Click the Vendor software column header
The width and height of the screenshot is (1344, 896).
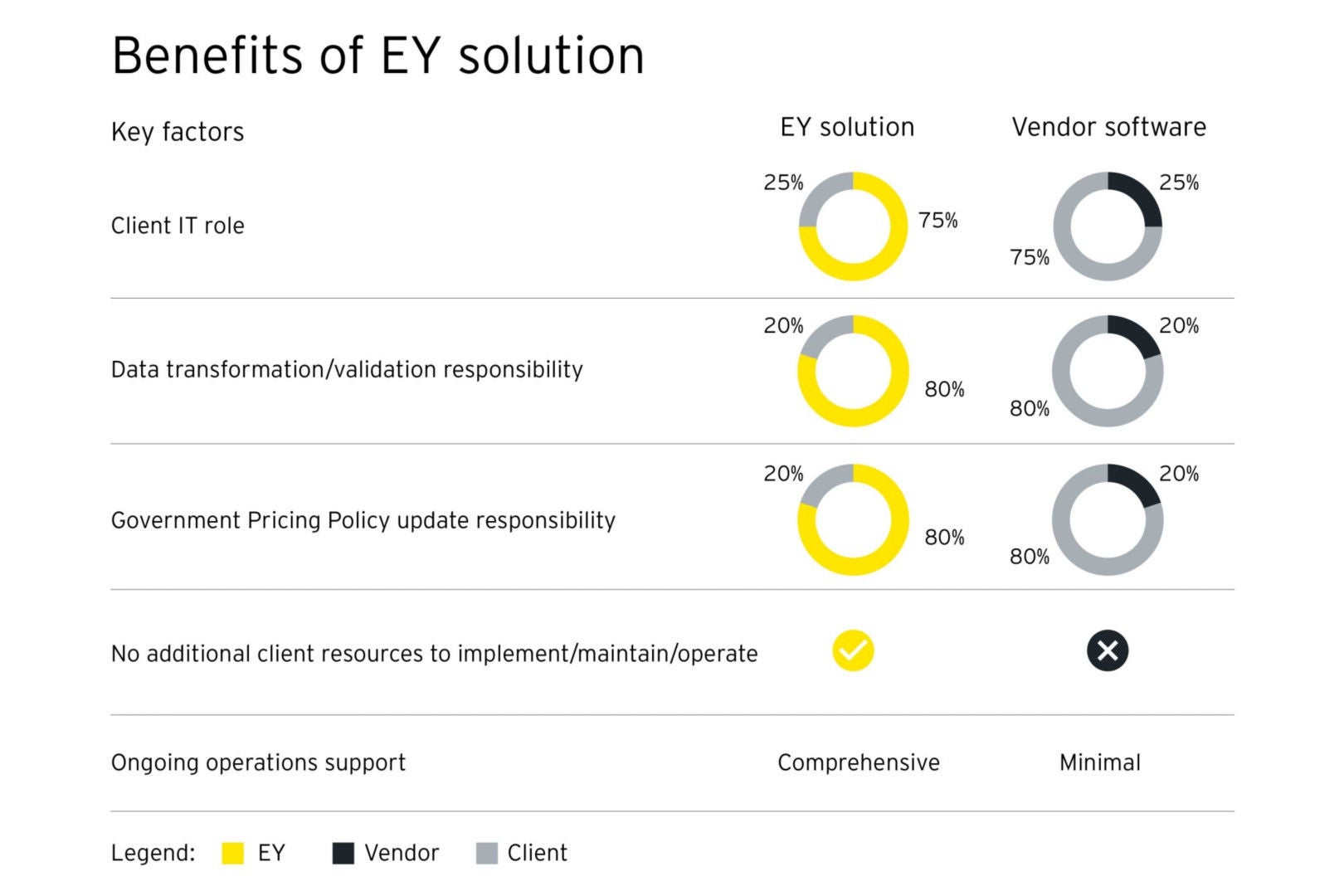[x=1108, y=127]
